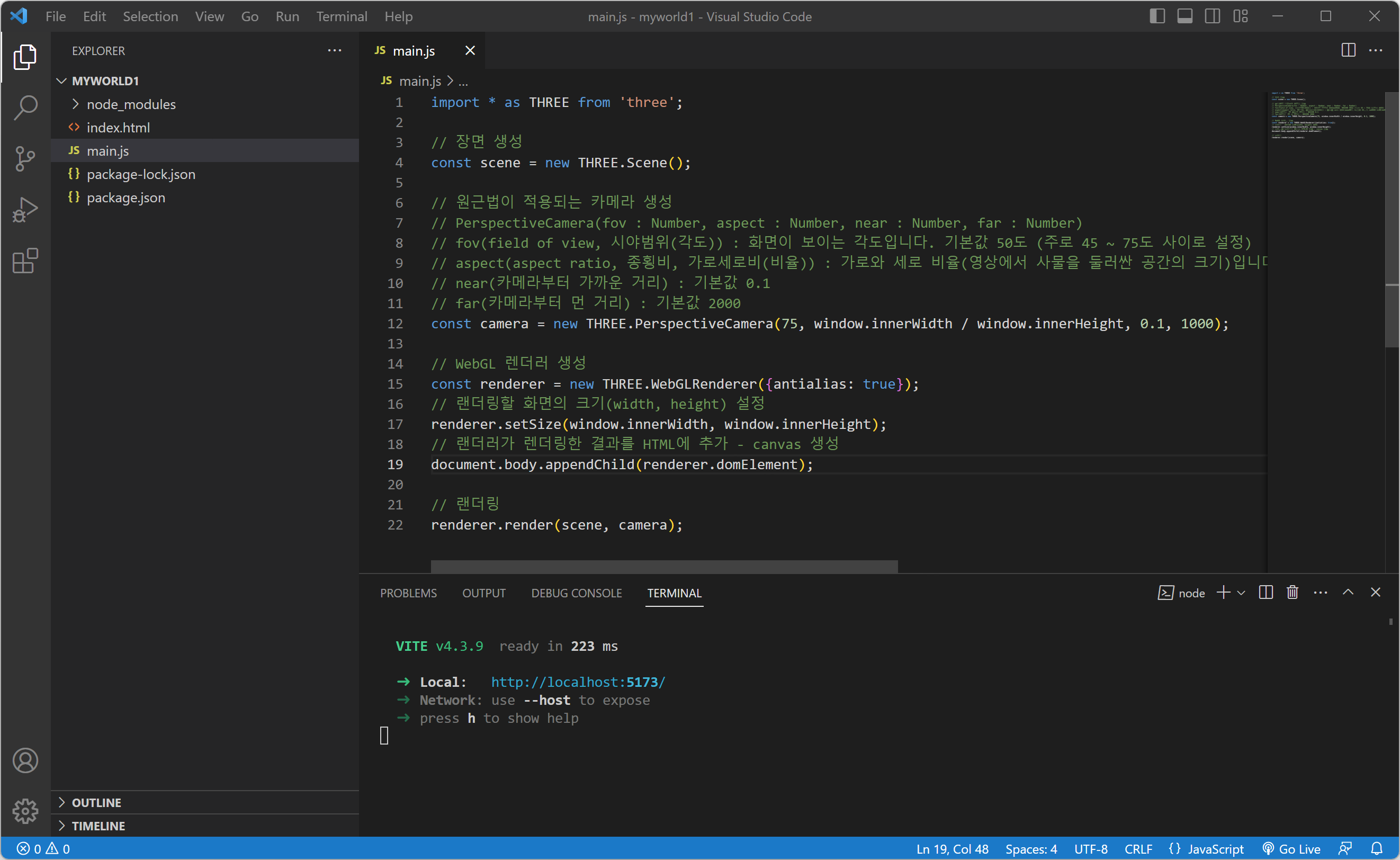
Task: Click the editor horizontal scrollbar
Action: 663,566
